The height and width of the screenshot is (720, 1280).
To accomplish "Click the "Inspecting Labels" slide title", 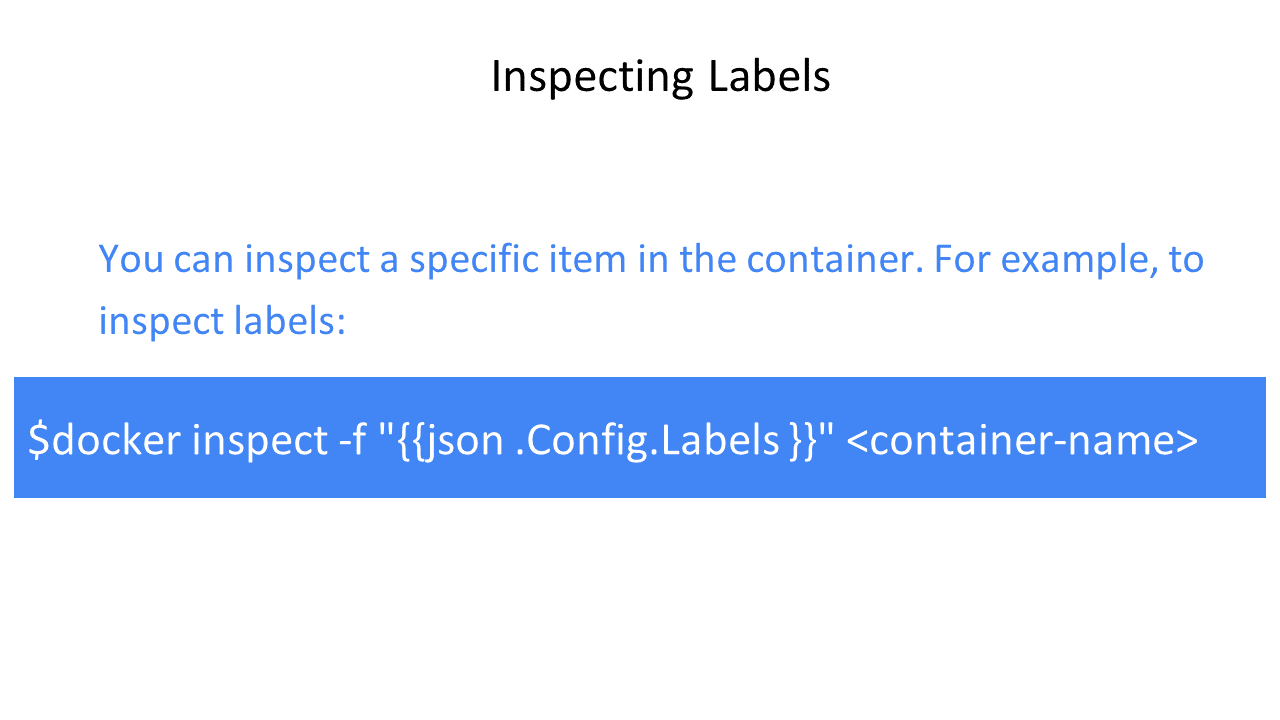I will click(x=660, y=77).
